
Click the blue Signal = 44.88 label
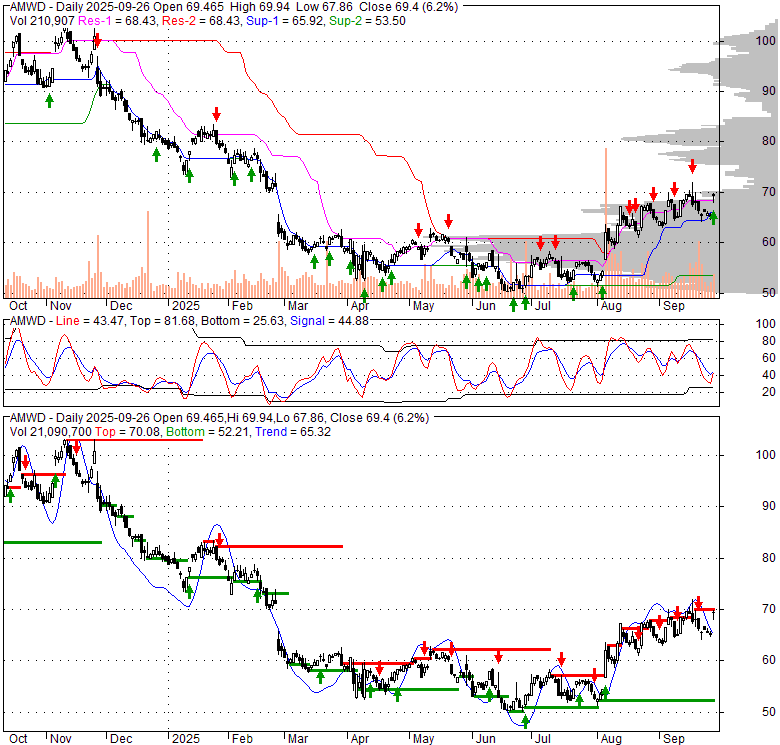329,321
